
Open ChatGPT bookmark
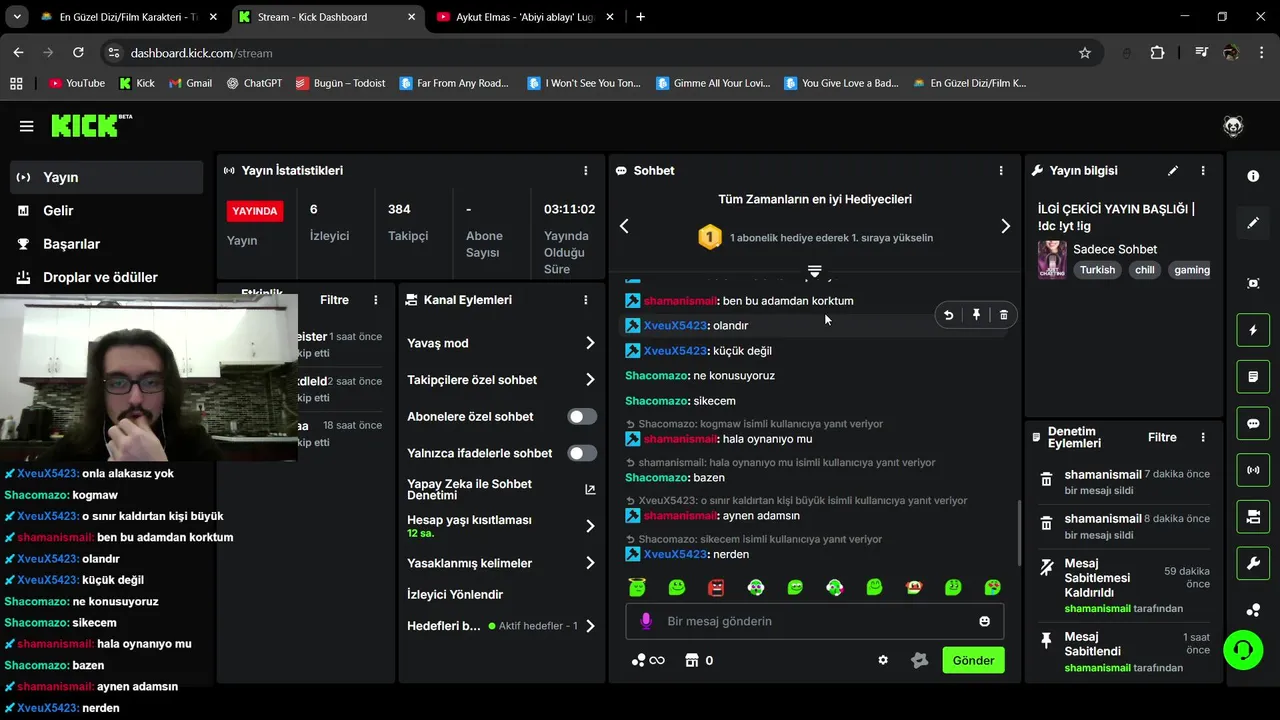(x=254, y=83)
